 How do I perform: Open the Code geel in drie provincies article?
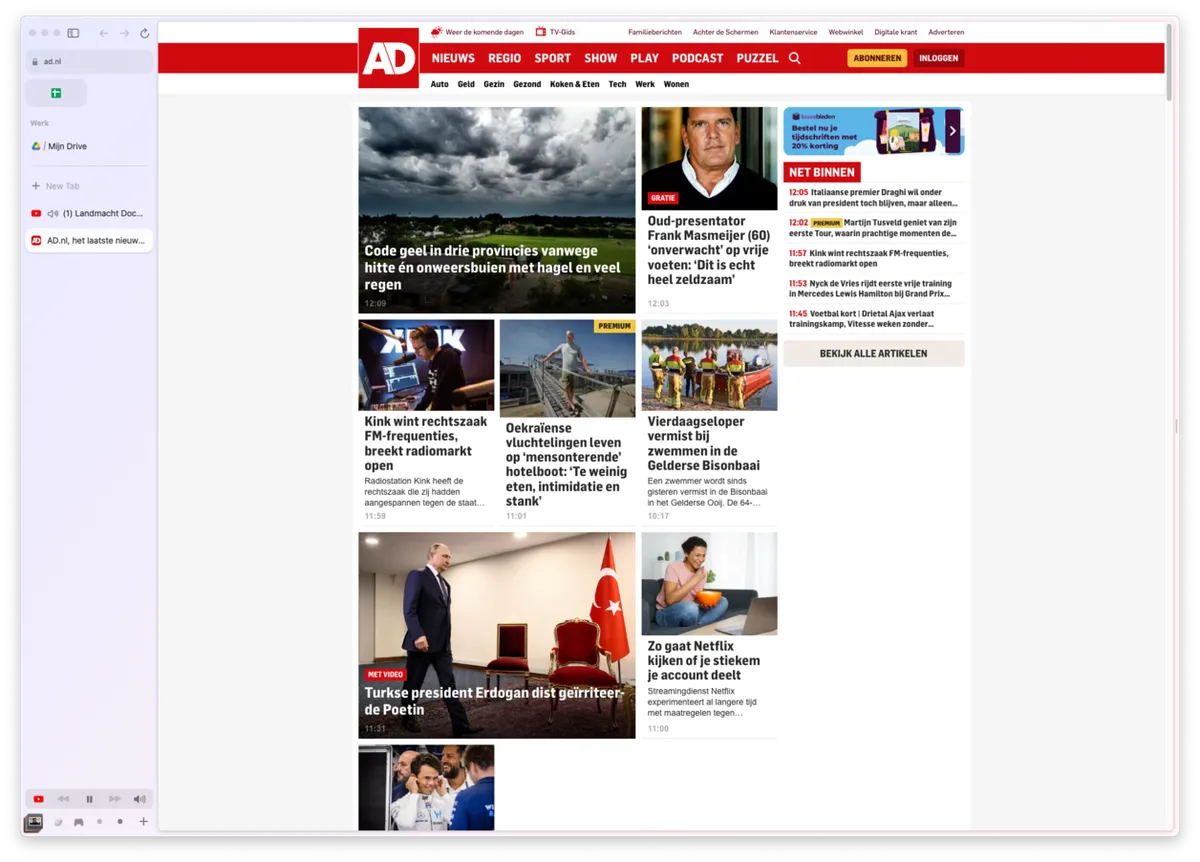coord(497,210)
